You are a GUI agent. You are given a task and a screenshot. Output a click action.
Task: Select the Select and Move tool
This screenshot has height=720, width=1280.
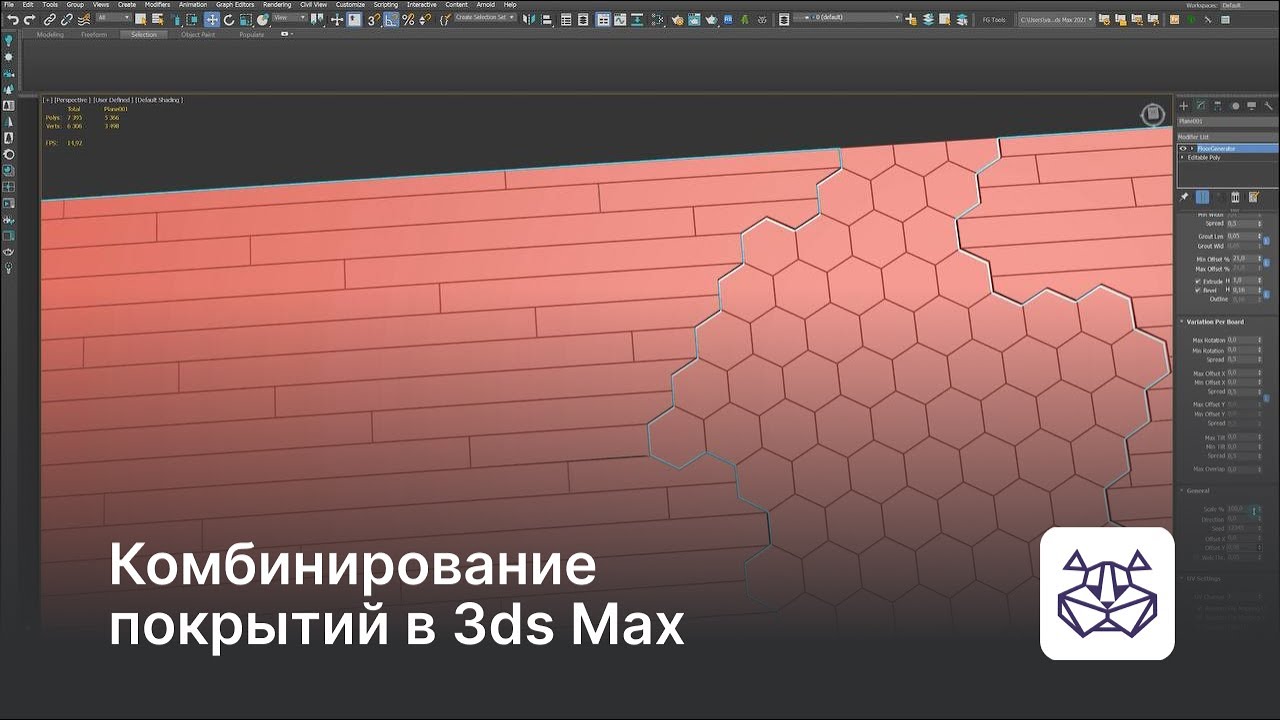[x=212, y=20]
